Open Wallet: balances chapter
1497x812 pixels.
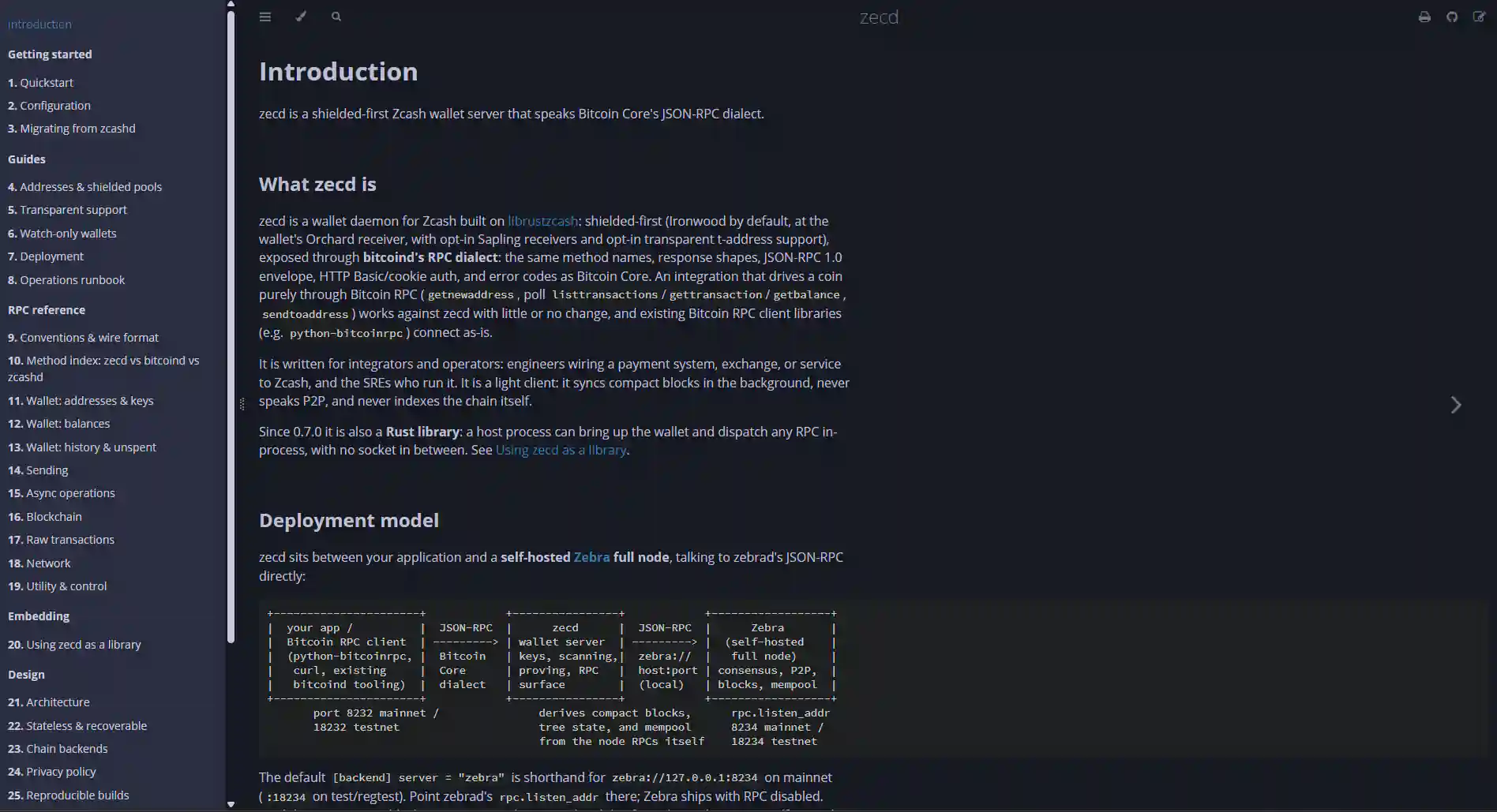click(x=58, y=424)
